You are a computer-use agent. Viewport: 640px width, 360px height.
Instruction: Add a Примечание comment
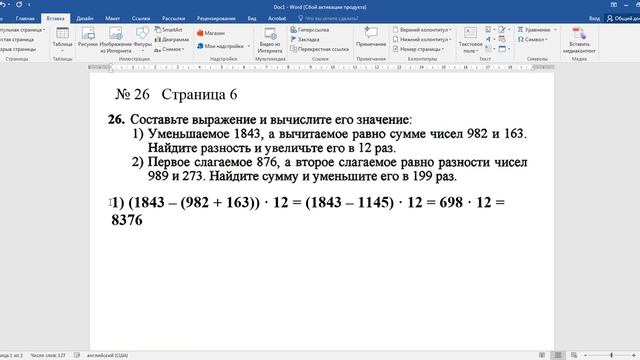pyautogui.click(x=371, y=37)
